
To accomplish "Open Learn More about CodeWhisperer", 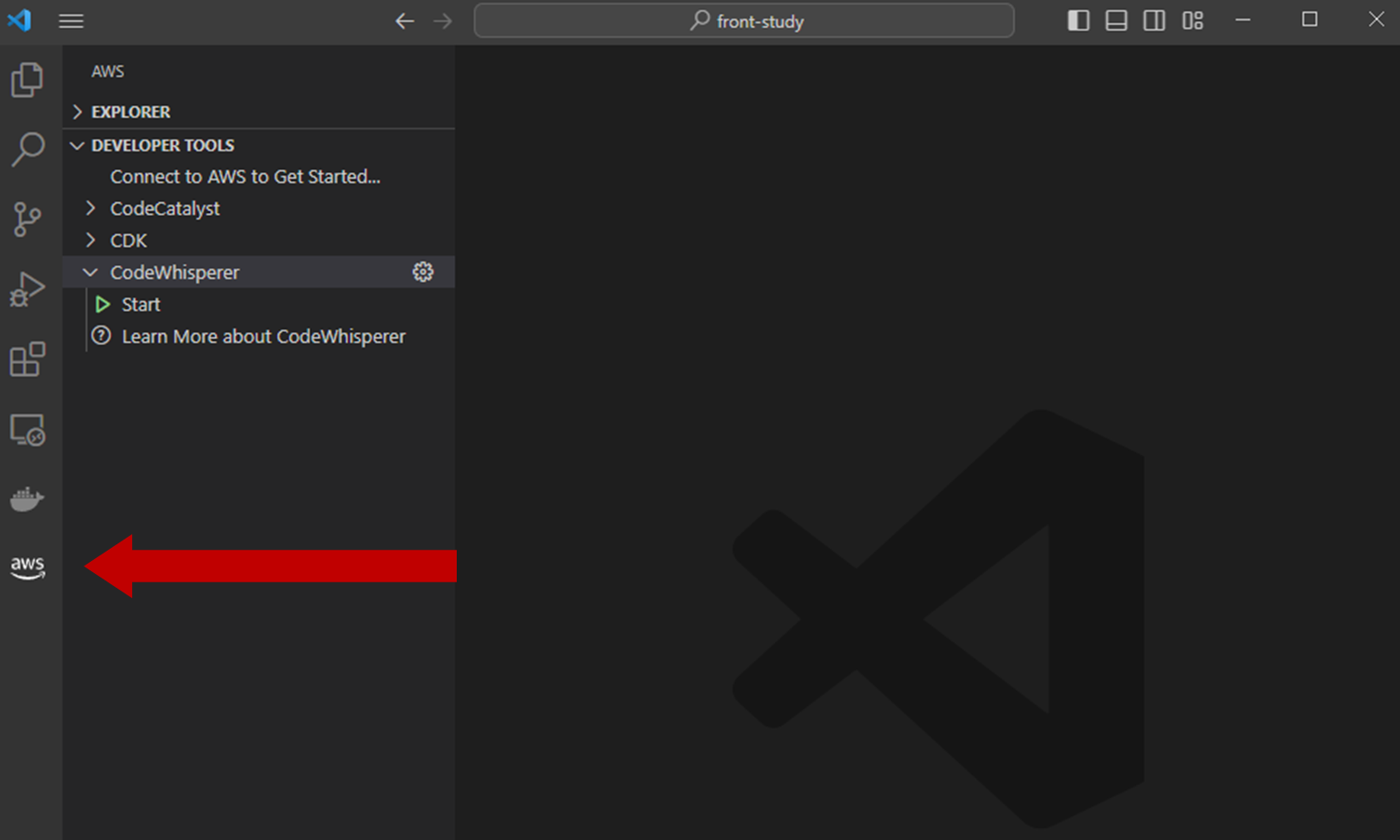I will click(x=263, y=337).
